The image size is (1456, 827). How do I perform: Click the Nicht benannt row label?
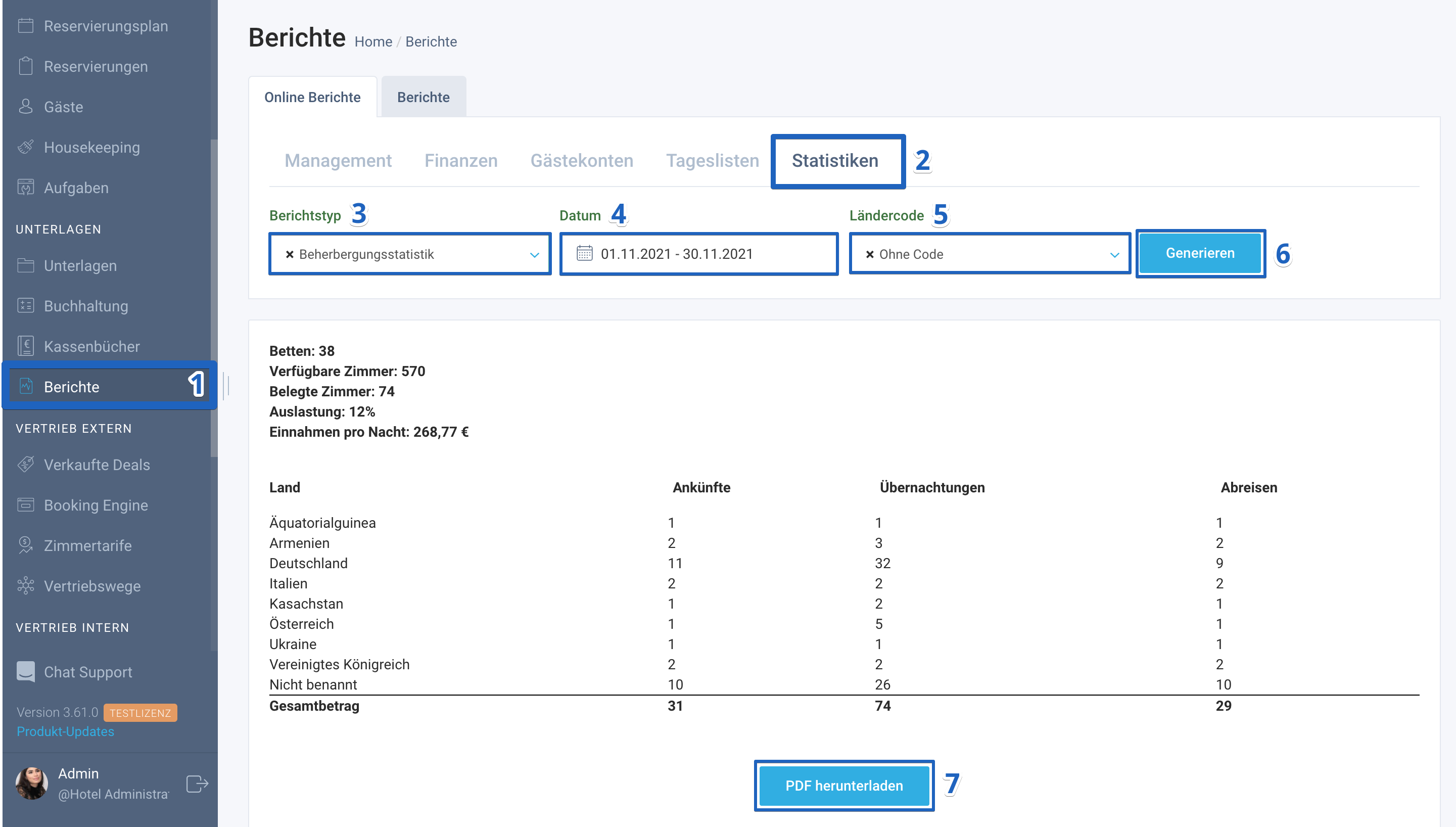coord(313,684)
